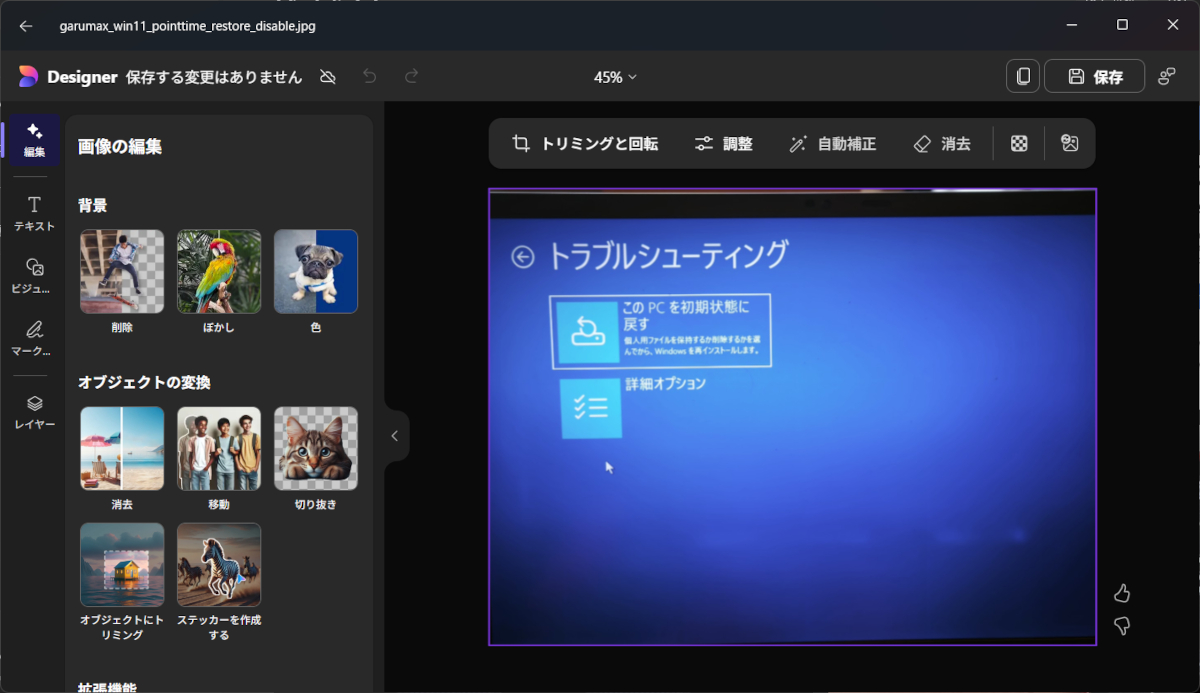The image size is (1200, 693).
Task: Click the checkerboard background removal icon
Action: tap(1019, 143)
